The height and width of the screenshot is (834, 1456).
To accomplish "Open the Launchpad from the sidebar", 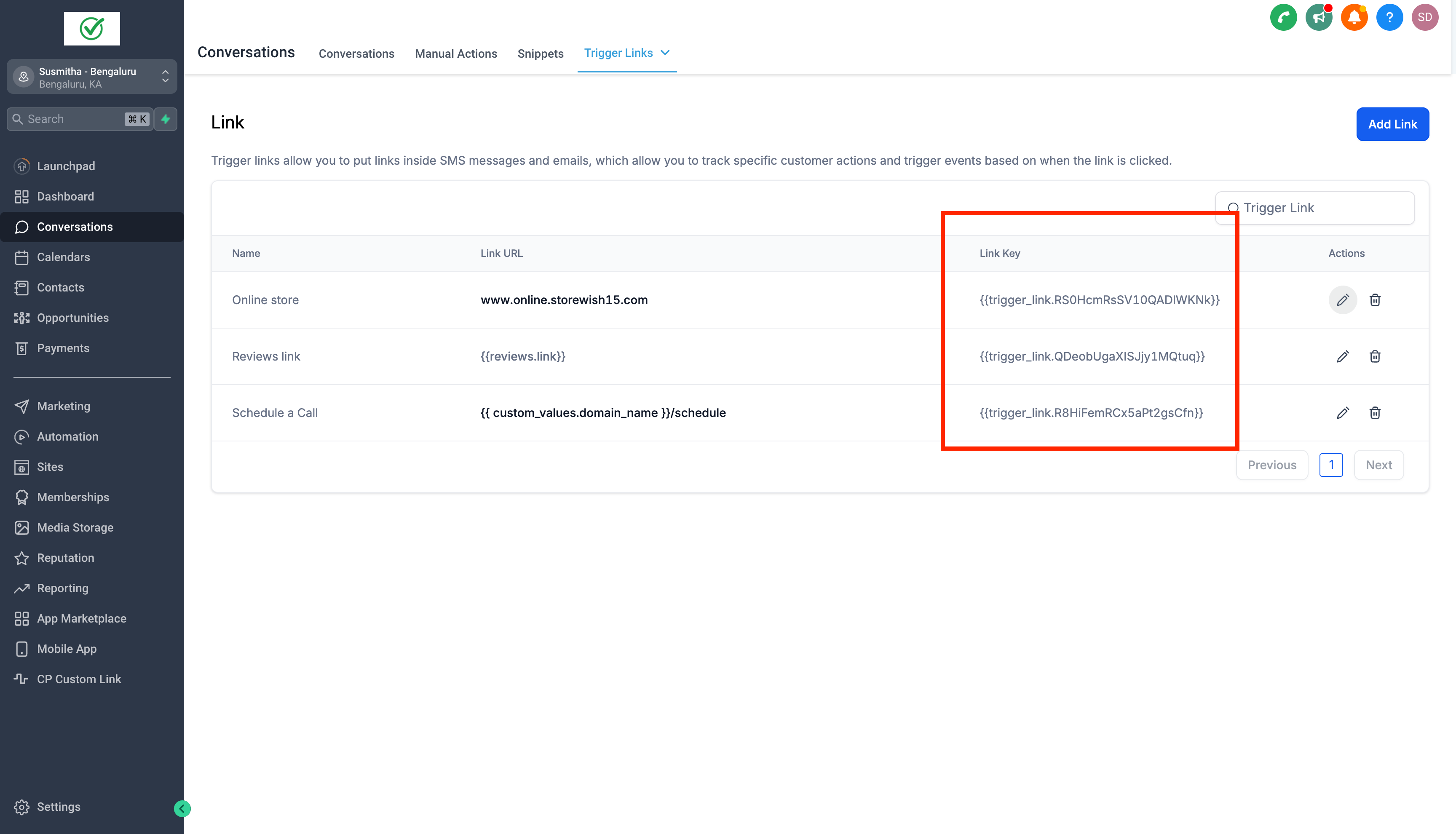I will tap(66, 166).
